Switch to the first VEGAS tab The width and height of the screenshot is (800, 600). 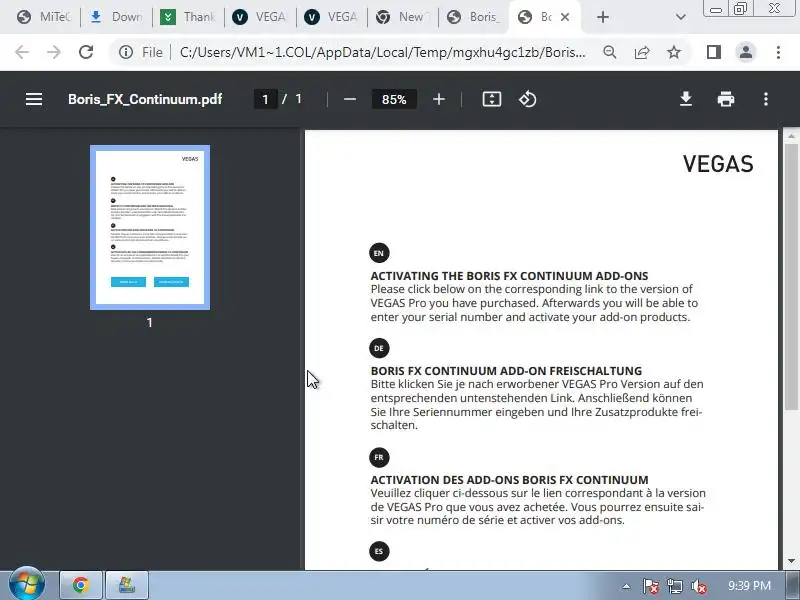click(260, 17)
